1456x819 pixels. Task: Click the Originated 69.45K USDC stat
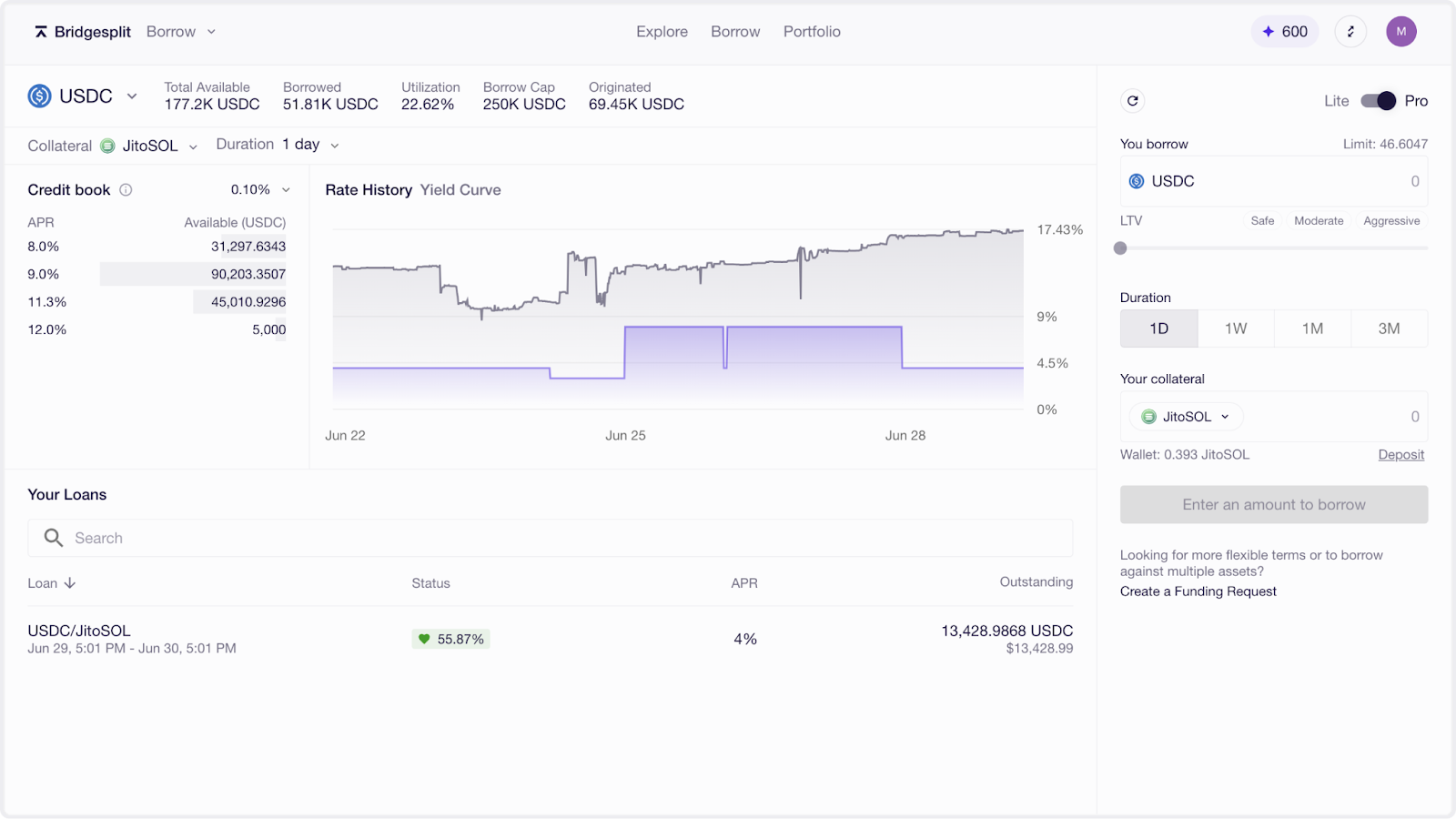click(x=636, y=96)
